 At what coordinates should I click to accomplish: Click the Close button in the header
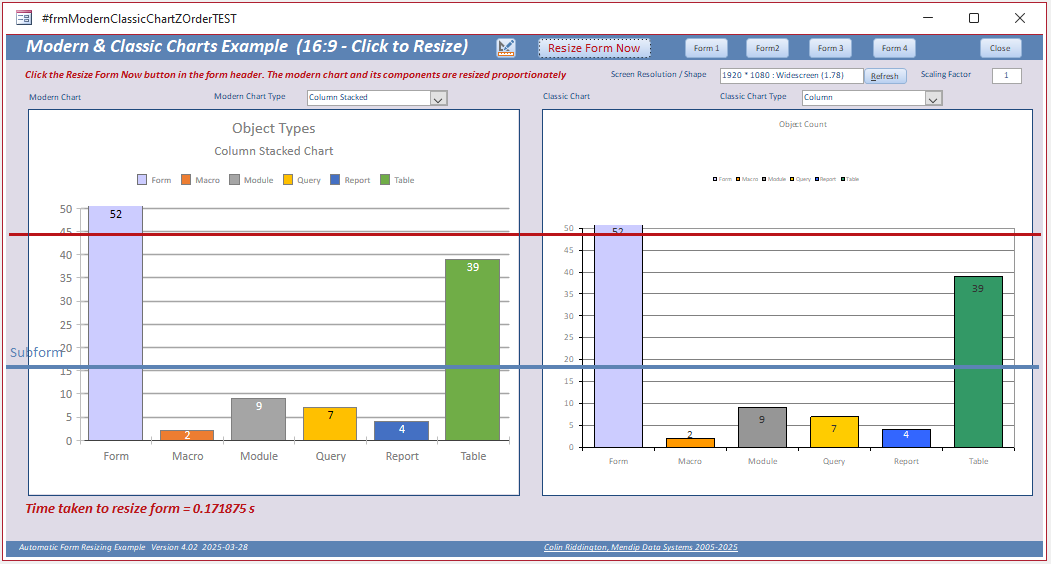[1000, 48]
